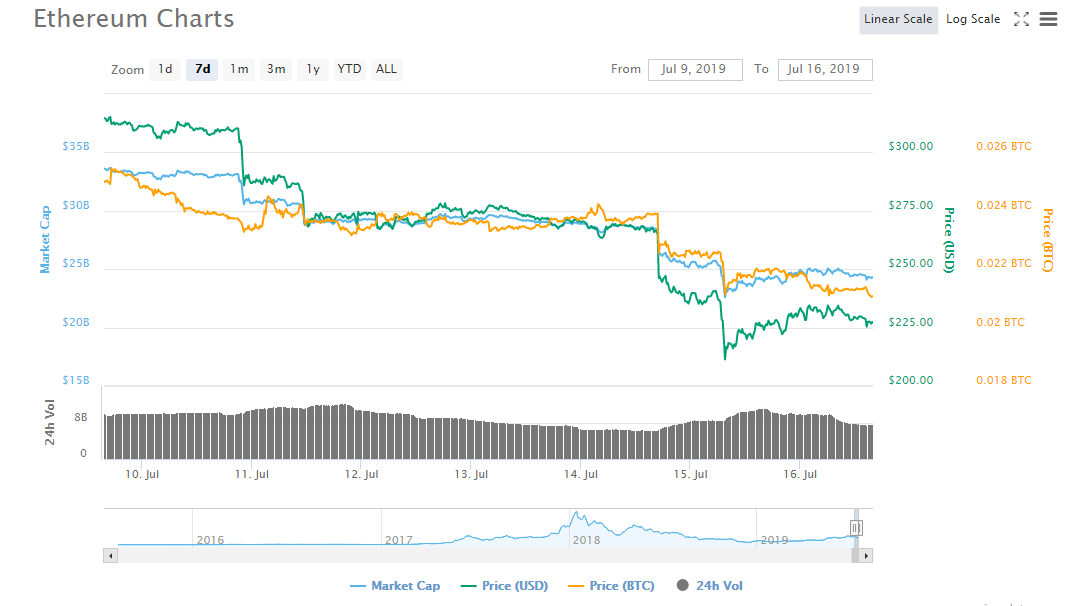Click navigator scrollbar left arrow
The width and height of the screenshot is (1081, 606).
110,556
